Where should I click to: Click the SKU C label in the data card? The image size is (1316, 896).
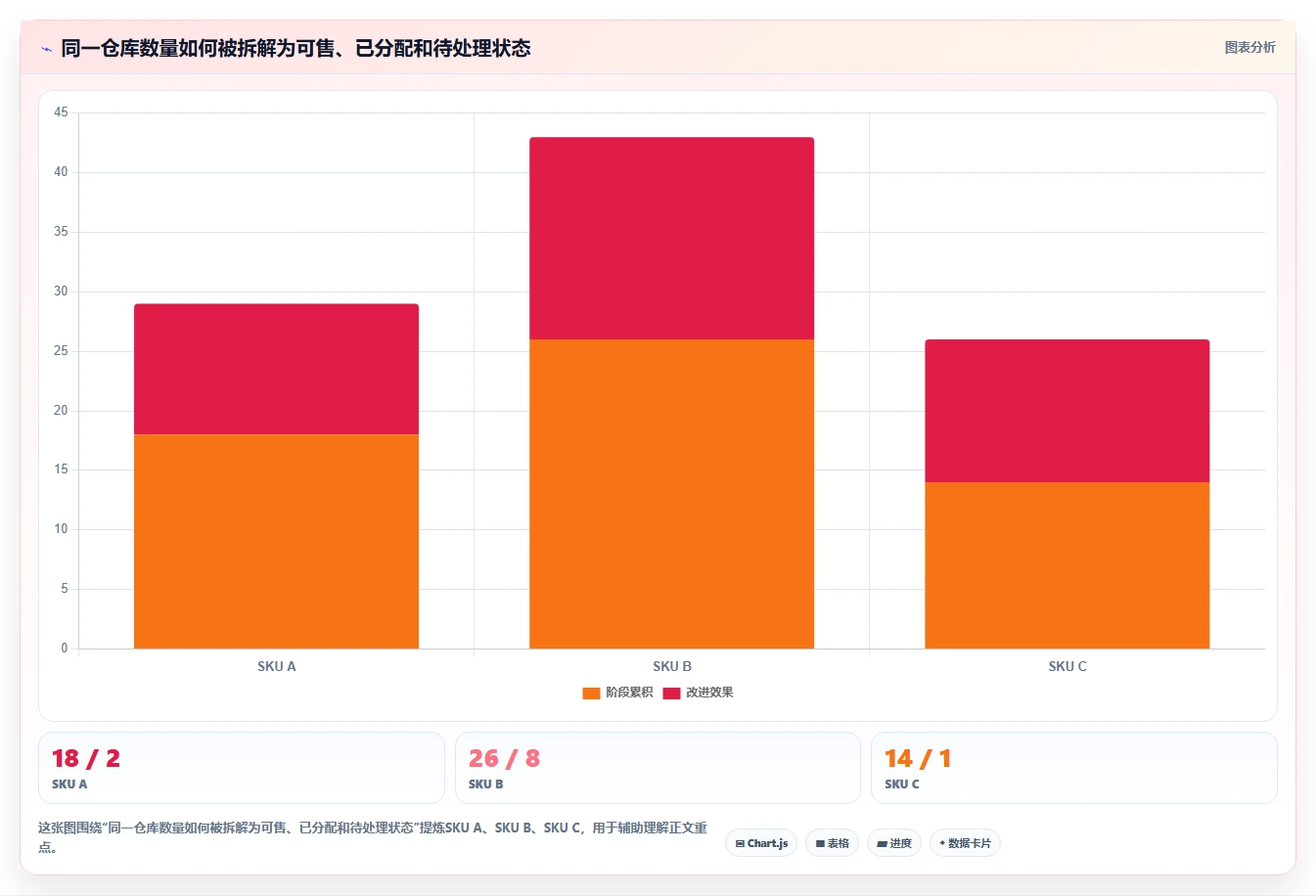tap(902, 784)
